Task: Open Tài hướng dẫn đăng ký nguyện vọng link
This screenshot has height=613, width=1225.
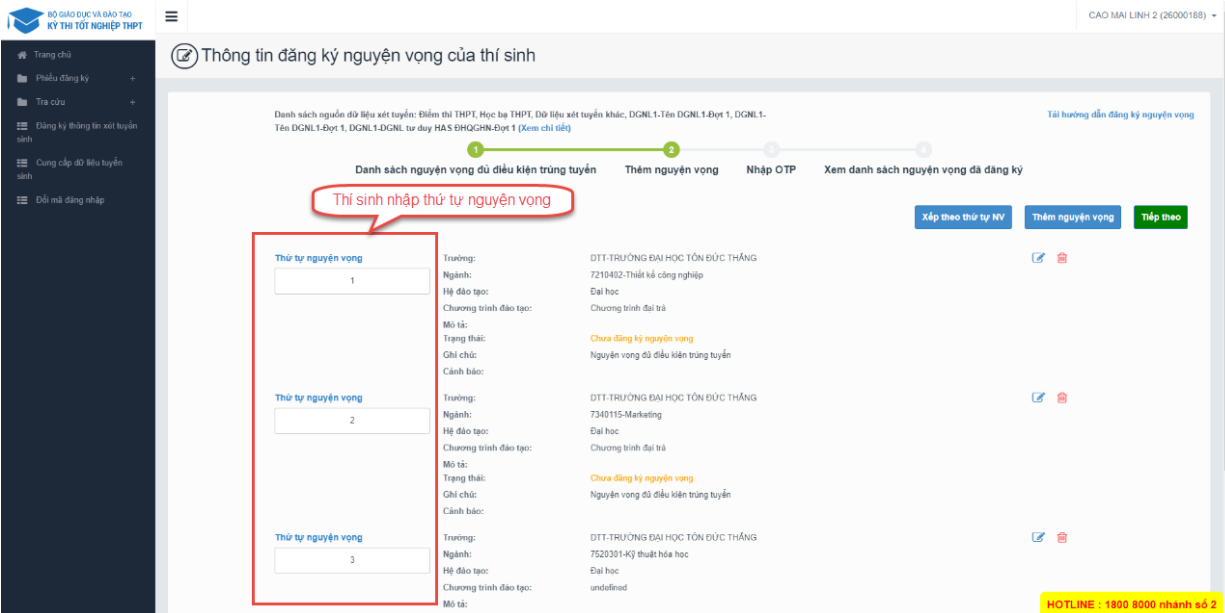Action: tap(1120, 115)
